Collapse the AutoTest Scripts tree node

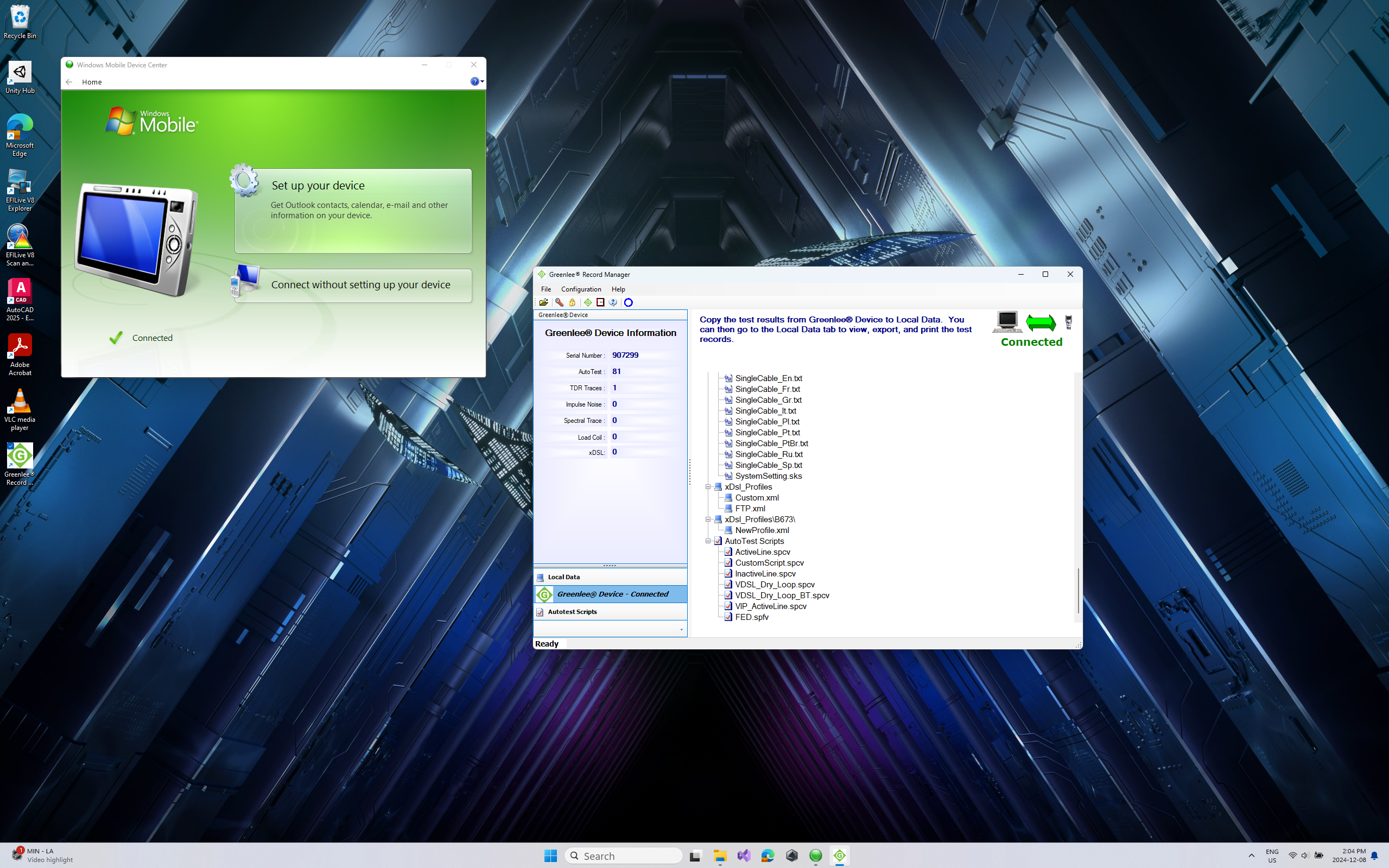tap(708, 541)
